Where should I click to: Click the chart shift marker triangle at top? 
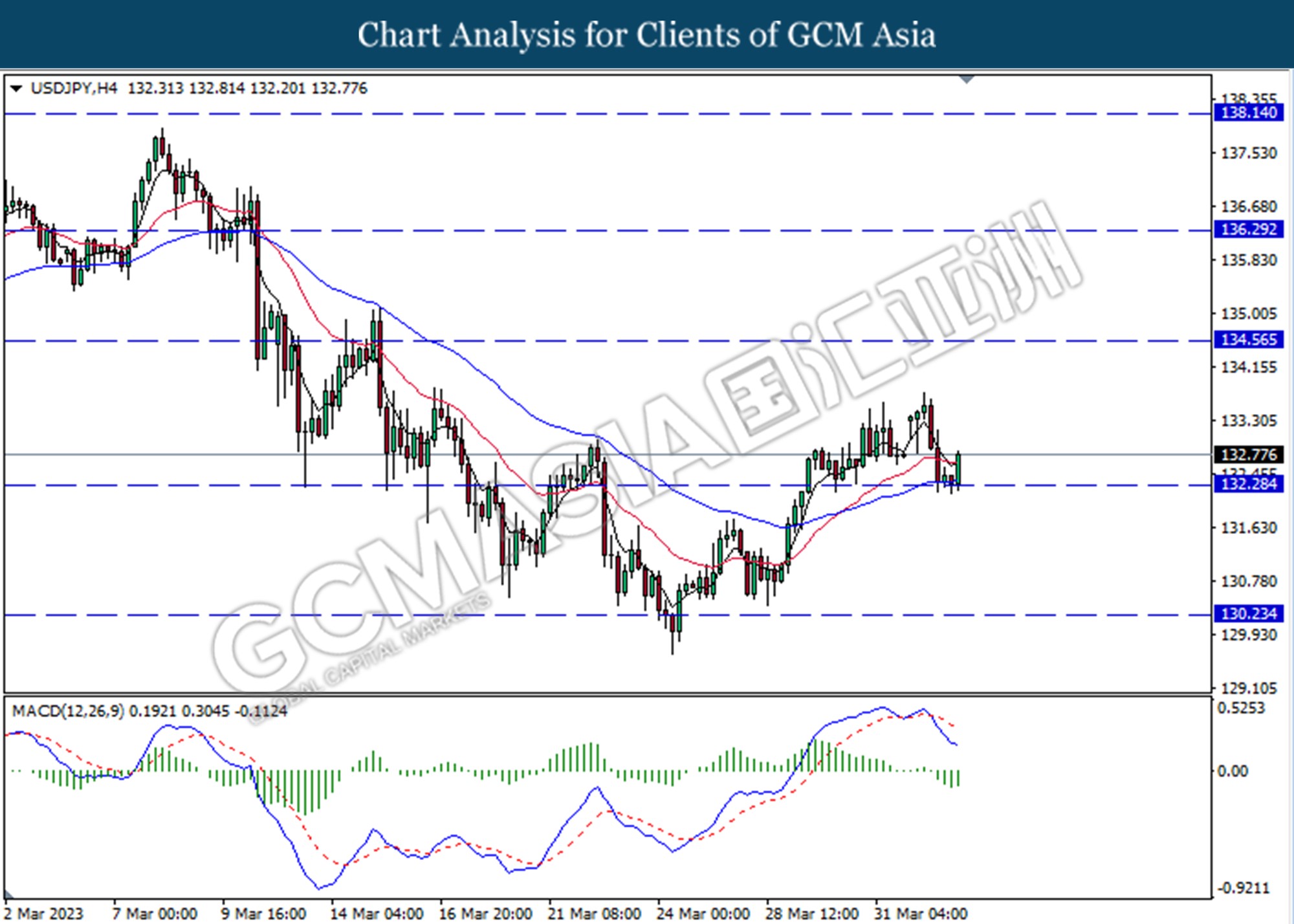point(967,80)
